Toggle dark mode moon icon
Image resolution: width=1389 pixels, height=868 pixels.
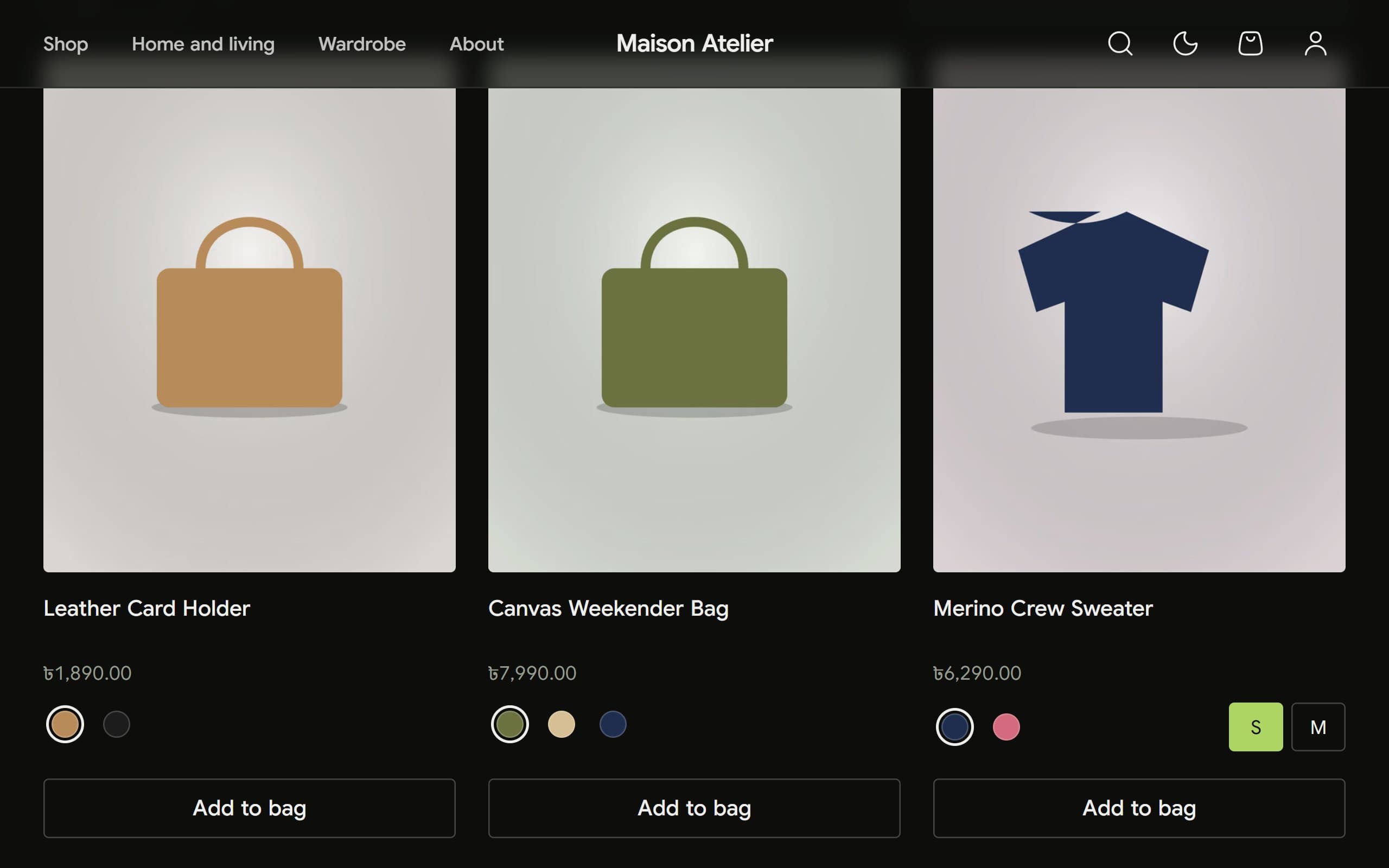tap(1185, 43)
